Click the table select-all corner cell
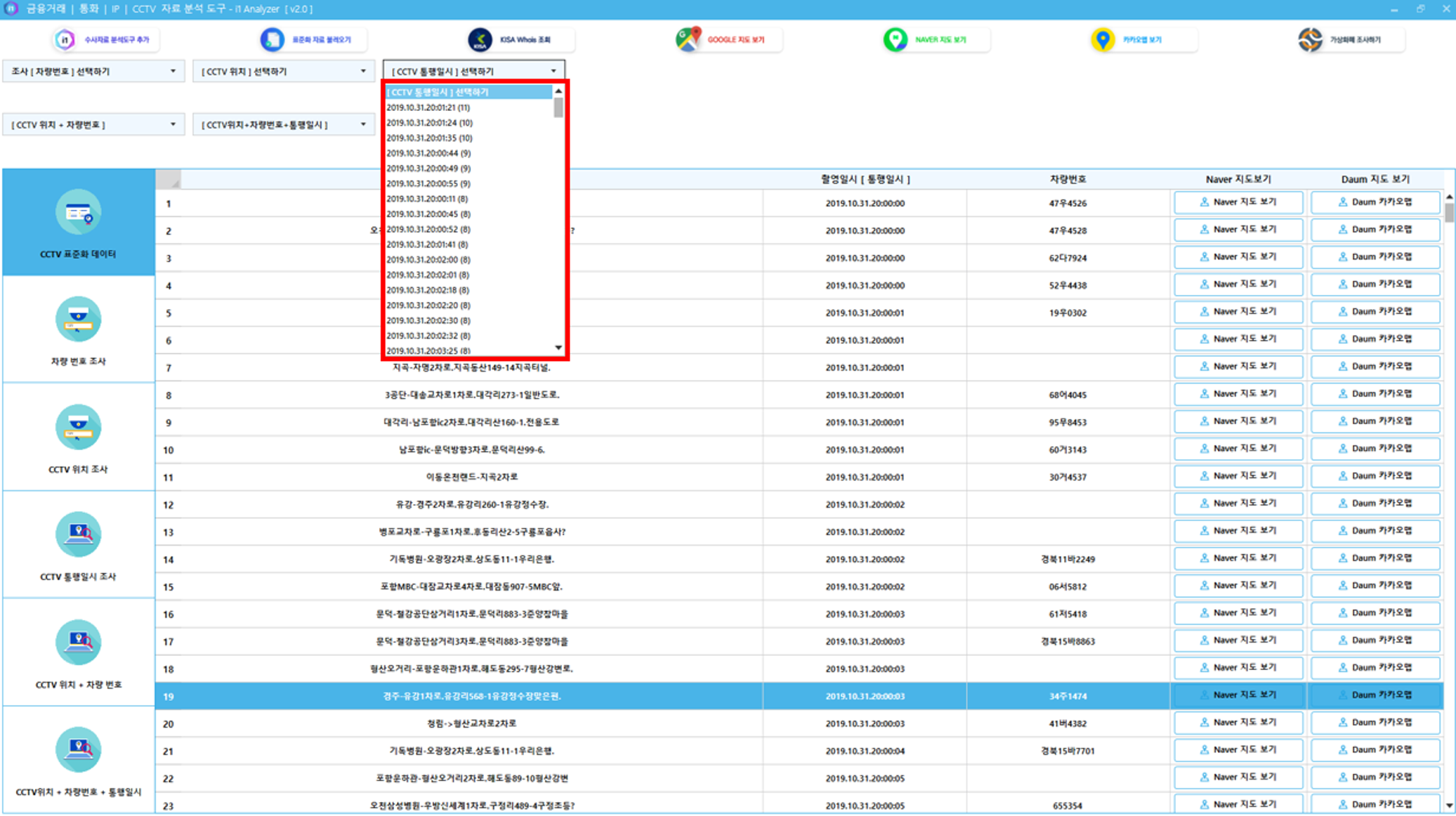This screenshot has width=1456, height=816. [168, 179]
